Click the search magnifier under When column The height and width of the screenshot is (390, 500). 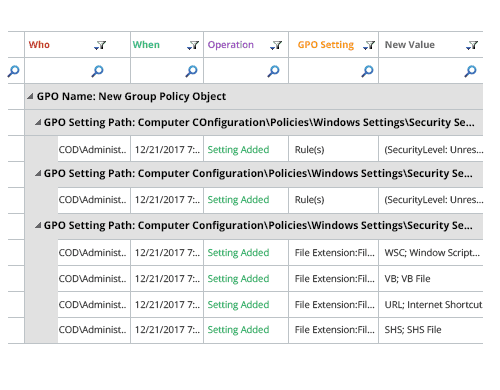191,71
